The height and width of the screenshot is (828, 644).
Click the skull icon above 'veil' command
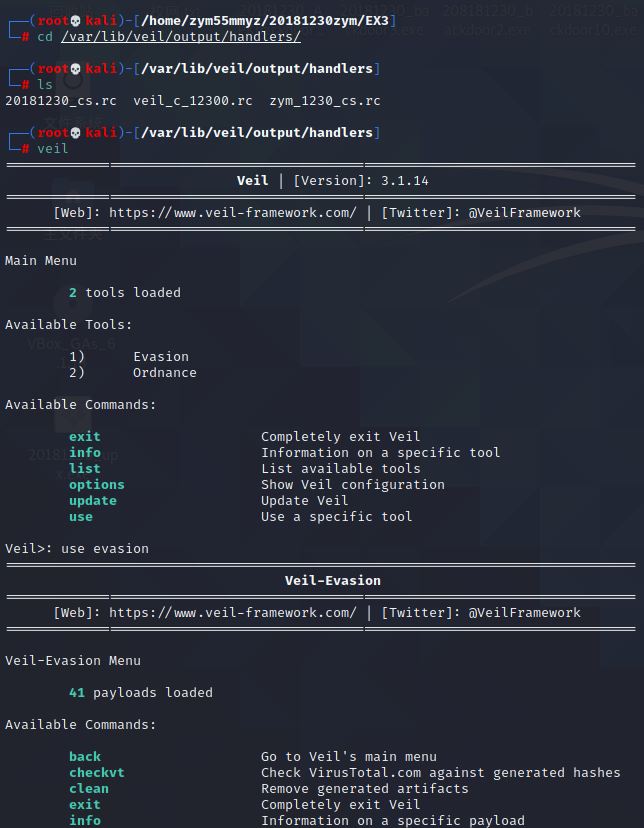point(75,133)
